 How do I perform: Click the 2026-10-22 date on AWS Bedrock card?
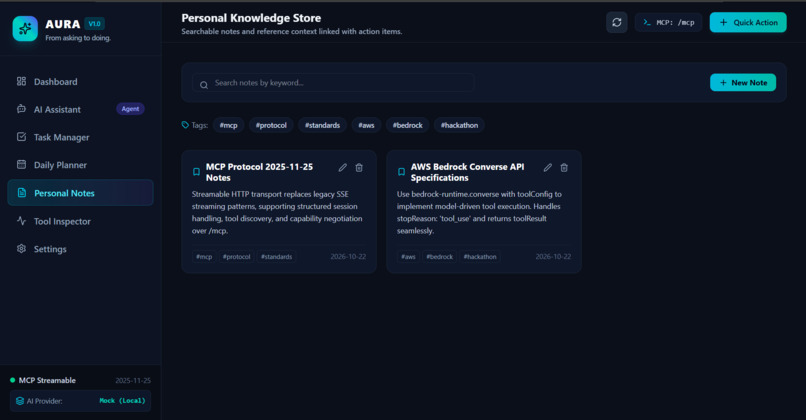click(553, 257)
